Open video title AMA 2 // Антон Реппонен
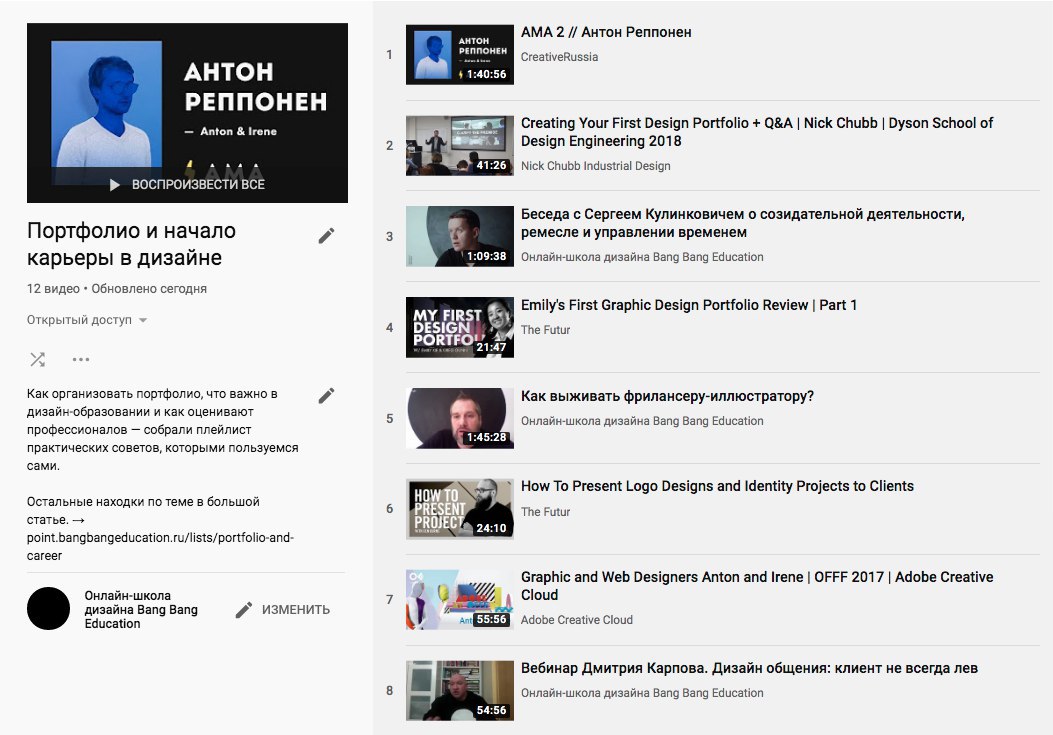 (x=606, y=32)
